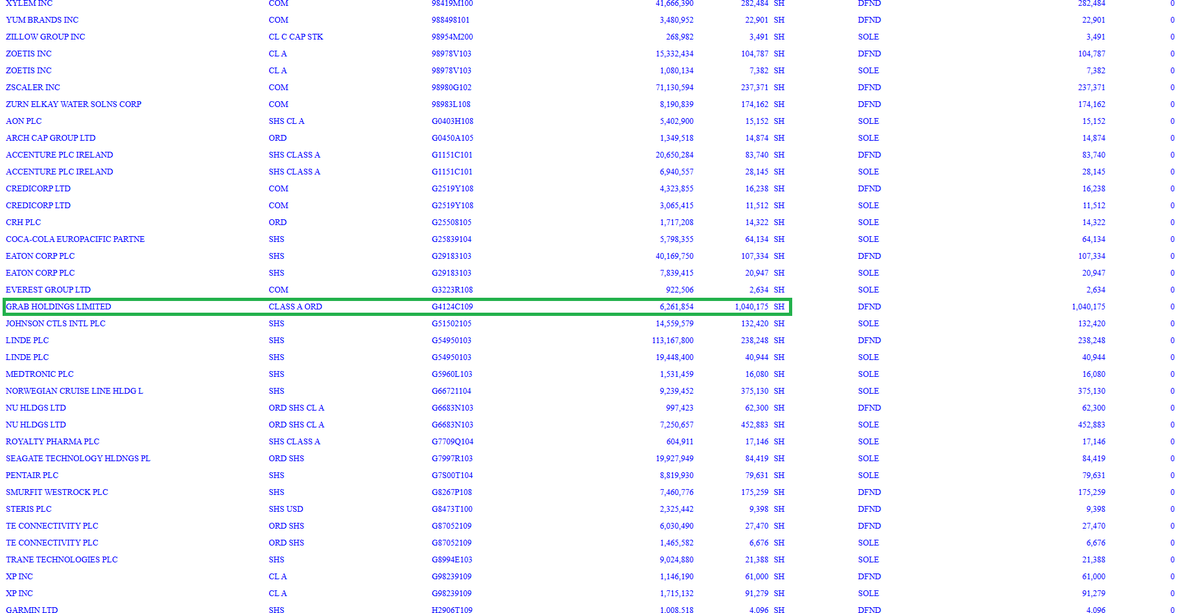Click DFND in the GRAB HOLDINGS row
The width and height of the screenshot is (1200, 613).
pyautogui.click(x=869, y=307)
